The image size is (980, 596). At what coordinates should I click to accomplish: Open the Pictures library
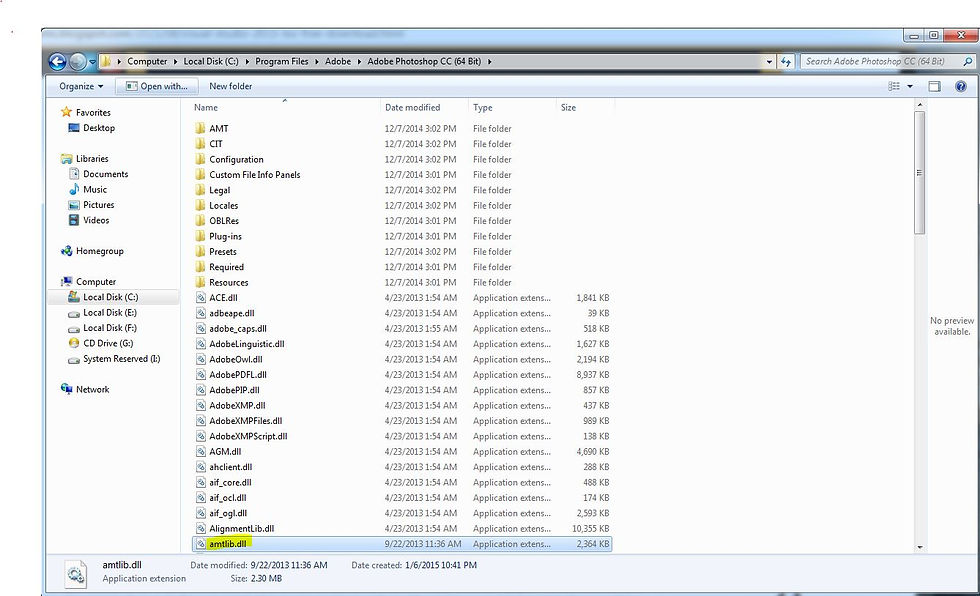click(x=98, y=205)
